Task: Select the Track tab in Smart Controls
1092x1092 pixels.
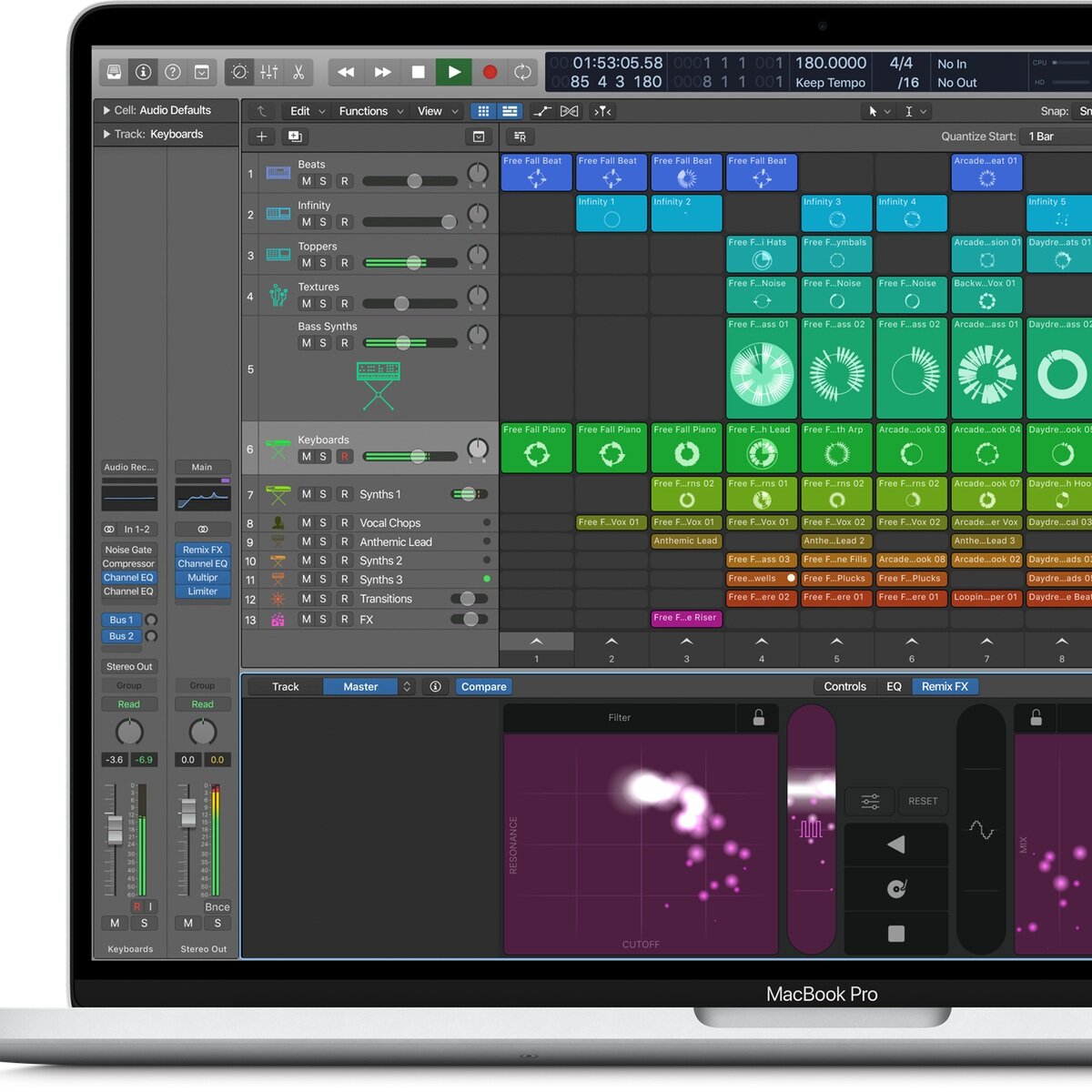Action: coord(286,687)
